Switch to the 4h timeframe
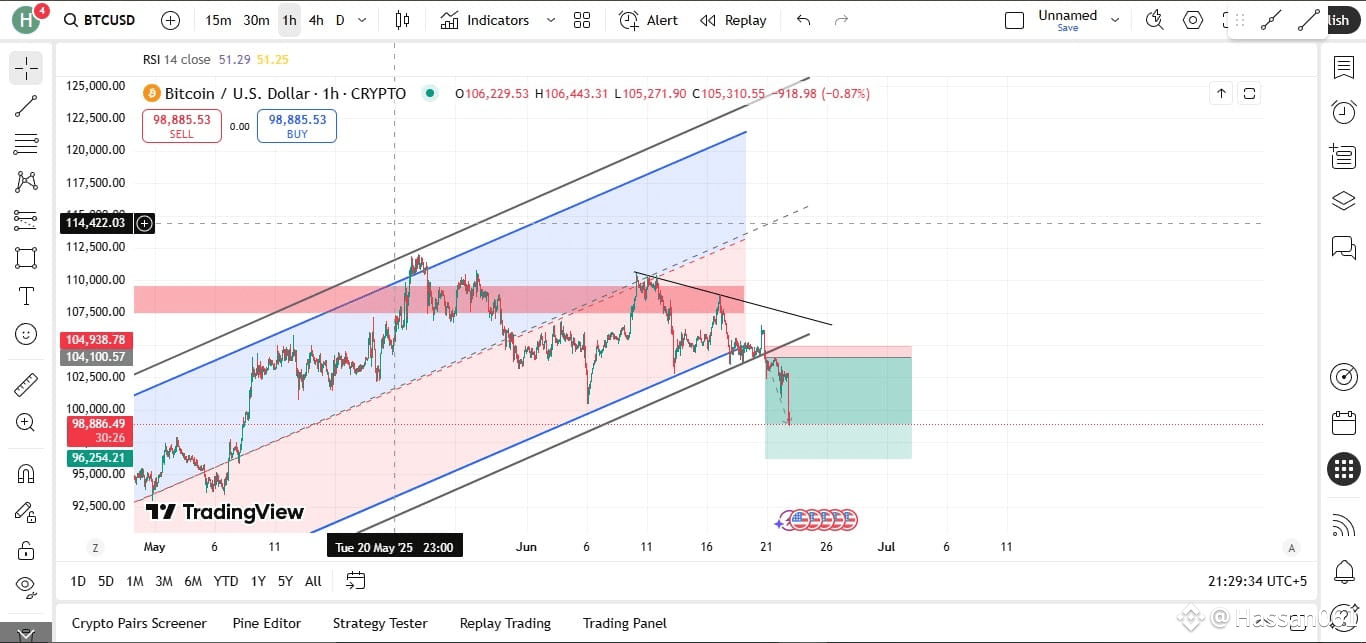Screen dimensions: 1366x643 tap(316, 20)
